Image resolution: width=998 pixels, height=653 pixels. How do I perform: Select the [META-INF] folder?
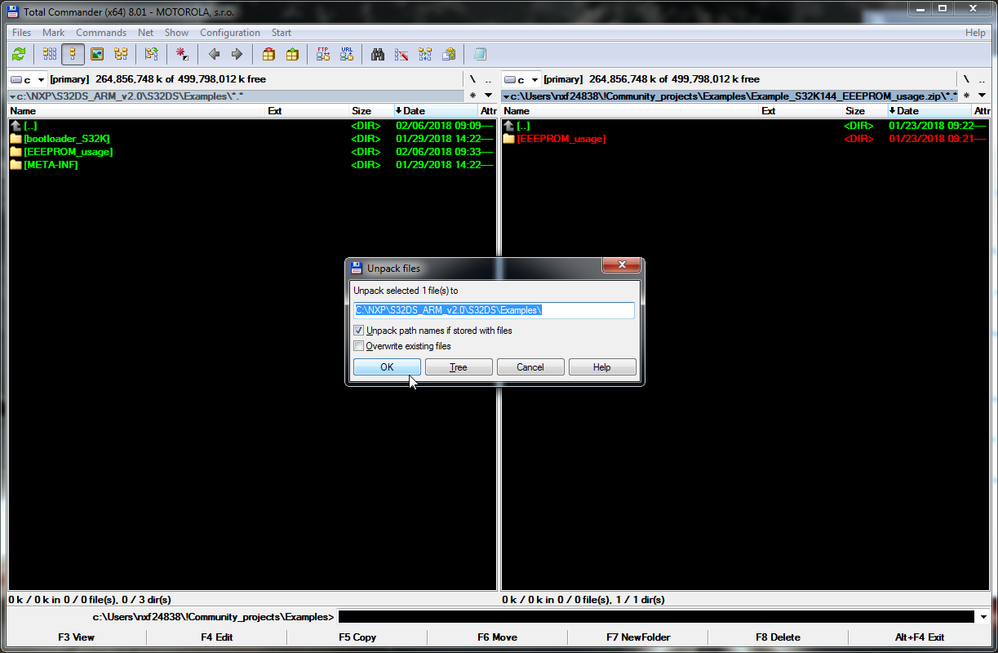51,165
